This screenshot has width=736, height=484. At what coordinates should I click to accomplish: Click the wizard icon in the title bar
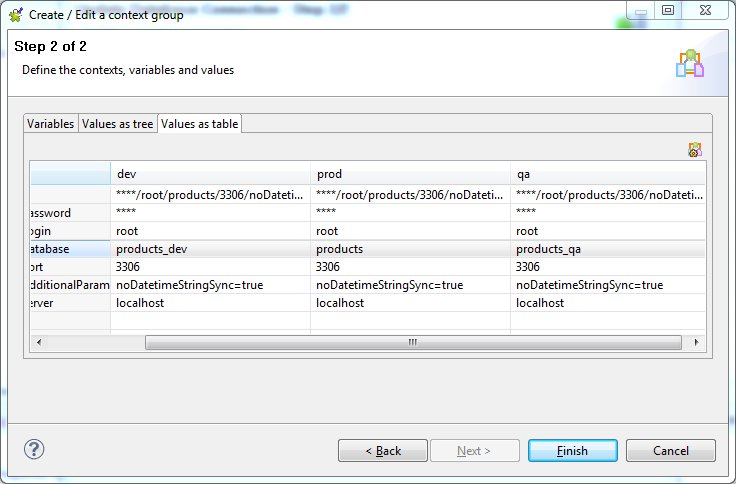click(x=16, y=15)
